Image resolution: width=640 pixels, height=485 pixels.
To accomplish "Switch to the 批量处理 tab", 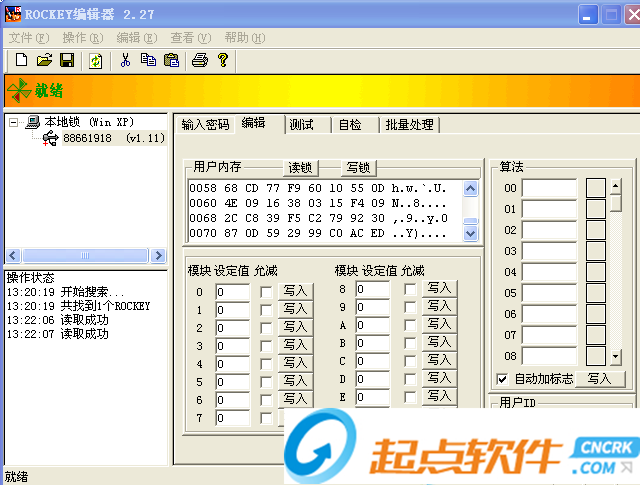I will (409, 125).
